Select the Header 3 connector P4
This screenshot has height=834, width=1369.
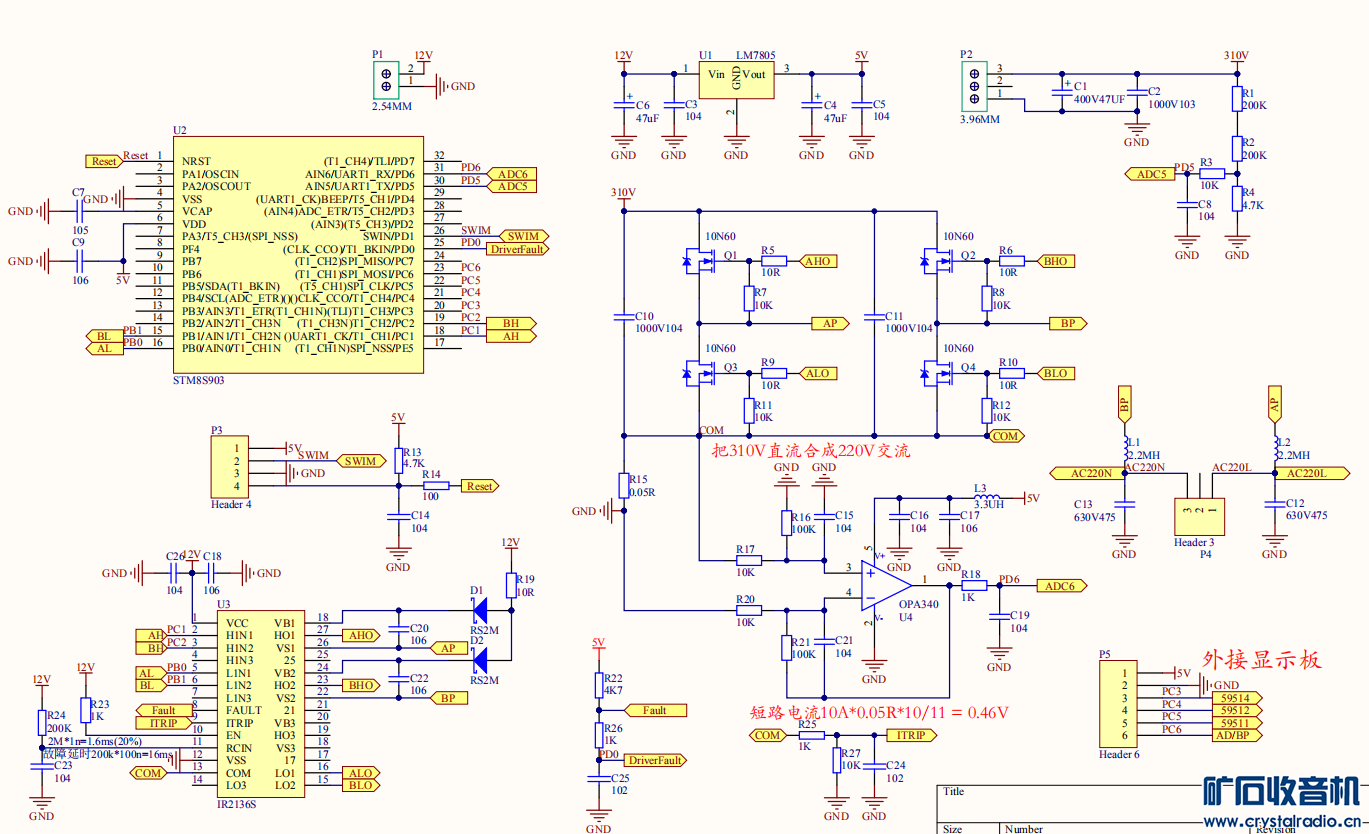(1199, 517)
